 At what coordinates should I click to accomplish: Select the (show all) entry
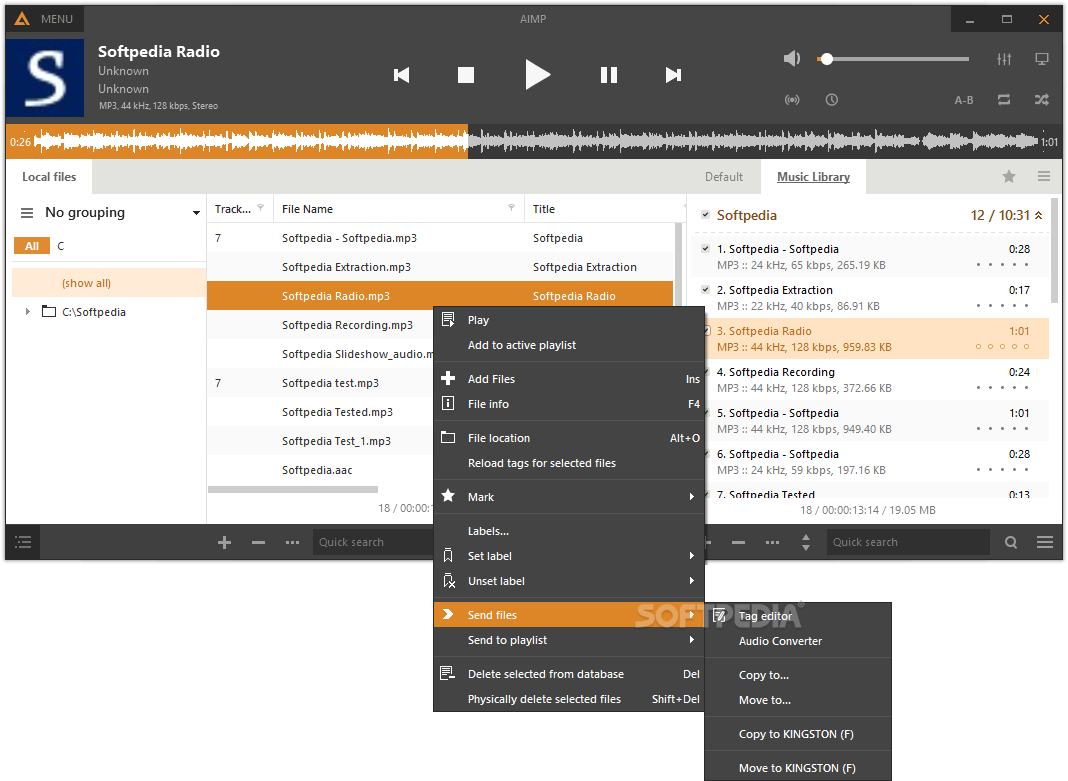(108, 283)
